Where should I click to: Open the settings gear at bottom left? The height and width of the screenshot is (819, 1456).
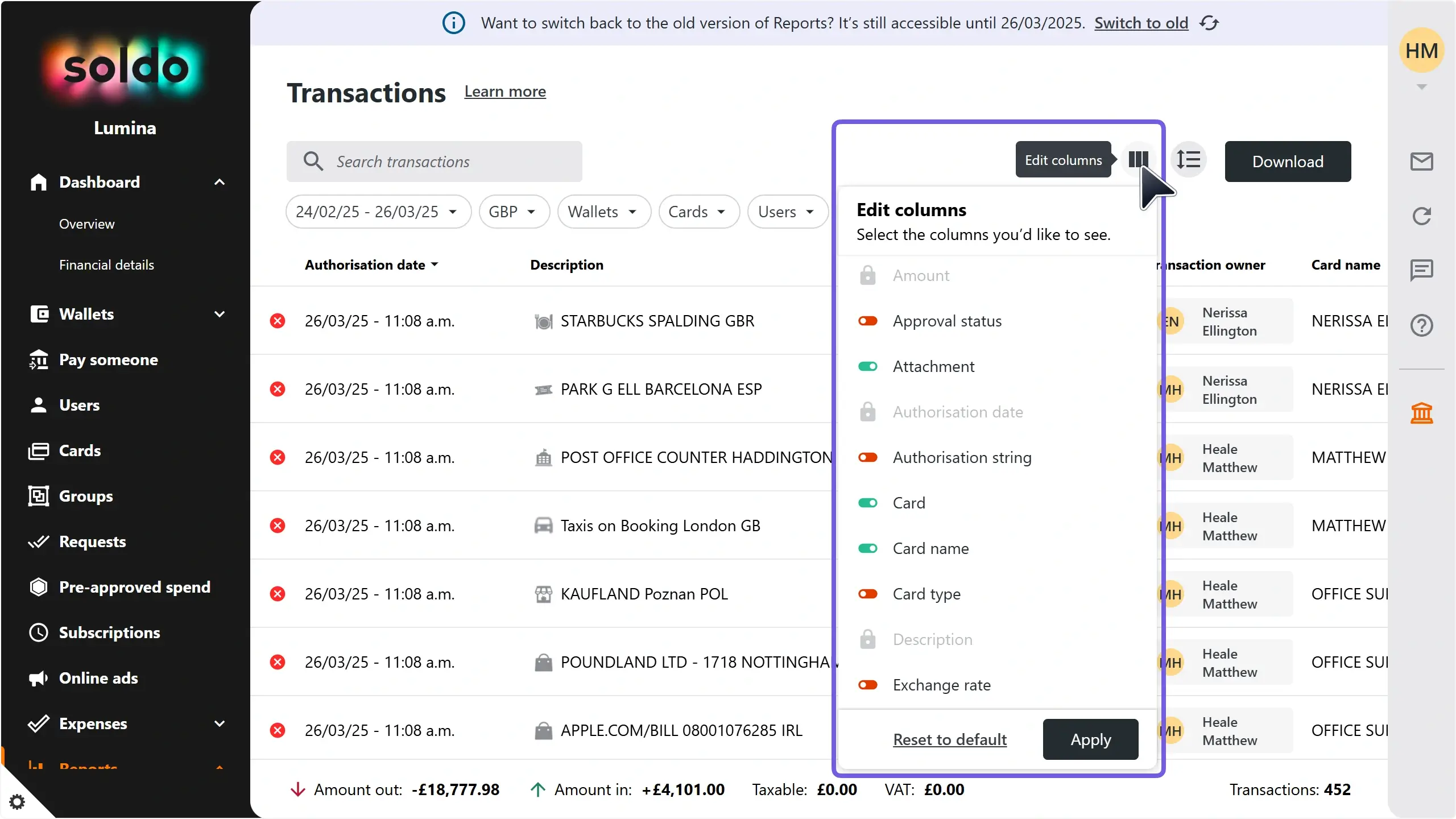pos(18,801)
